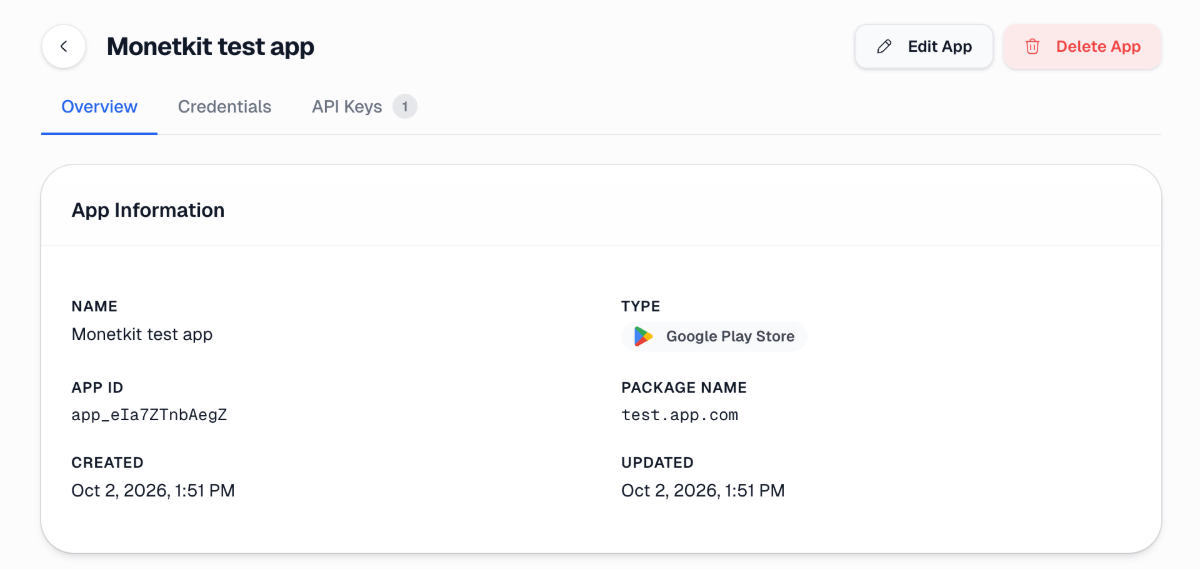The width and height of the screenshot is (1200, 569).
Task: Click the API Keys count badge
Action: [x=404, y=107]
